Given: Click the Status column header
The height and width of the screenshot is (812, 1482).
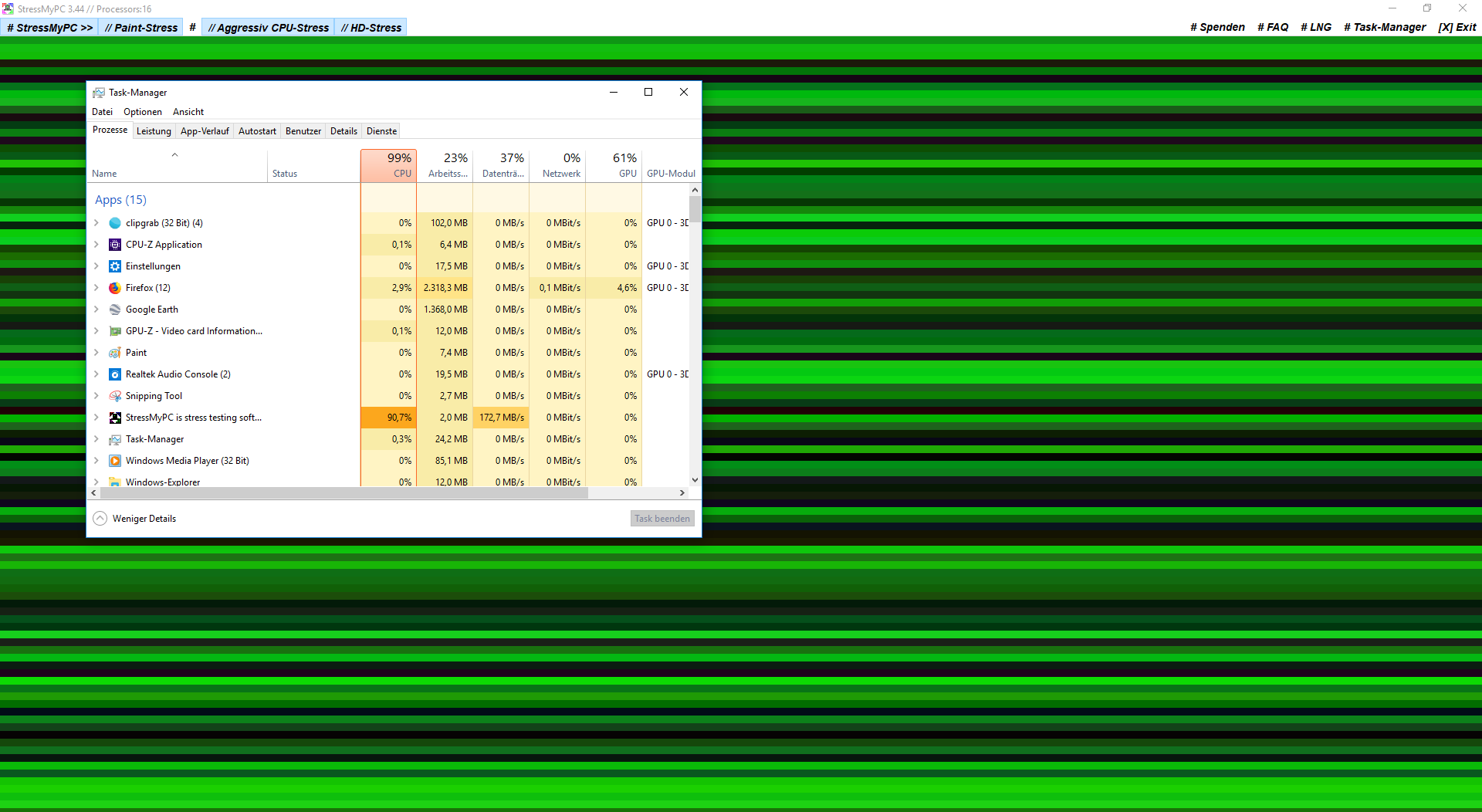Looking at the screenshot, I should pyautogui.click(x=314, y=166).
